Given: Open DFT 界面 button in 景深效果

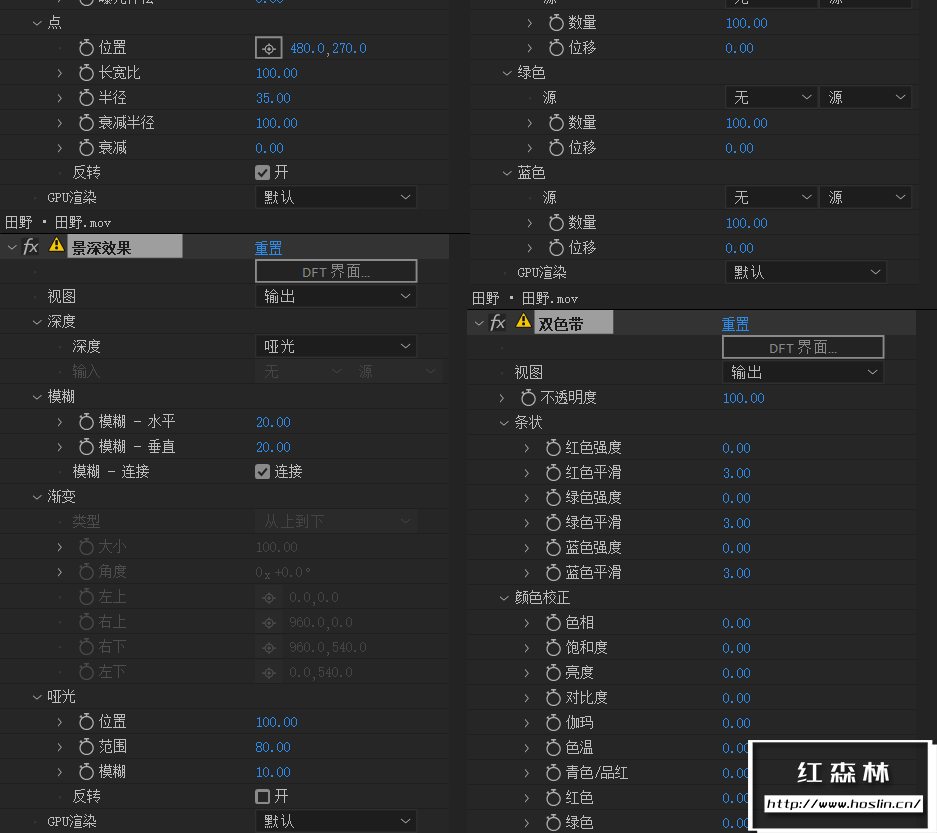Looking at the screenshot, I should click(336, 271).
